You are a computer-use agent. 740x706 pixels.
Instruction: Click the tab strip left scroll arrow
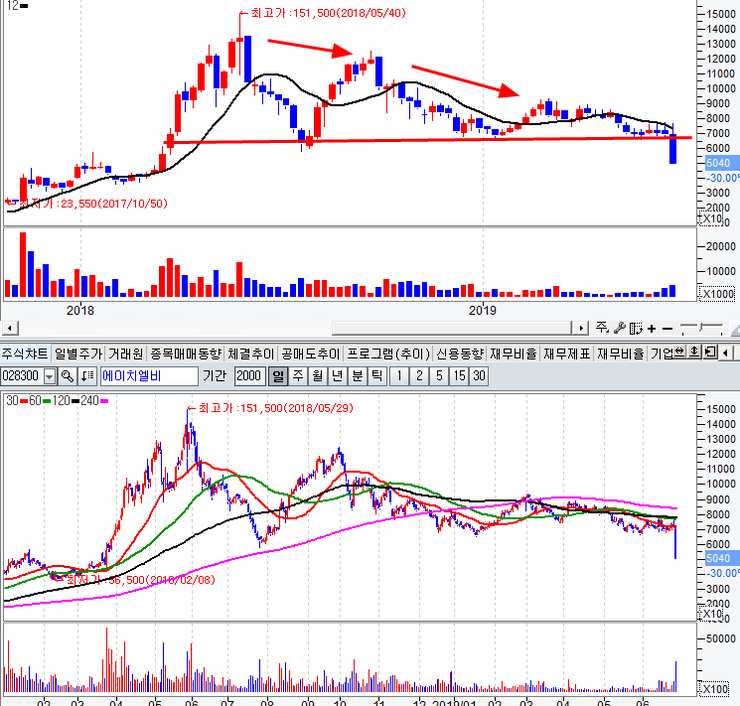point(725,353)
